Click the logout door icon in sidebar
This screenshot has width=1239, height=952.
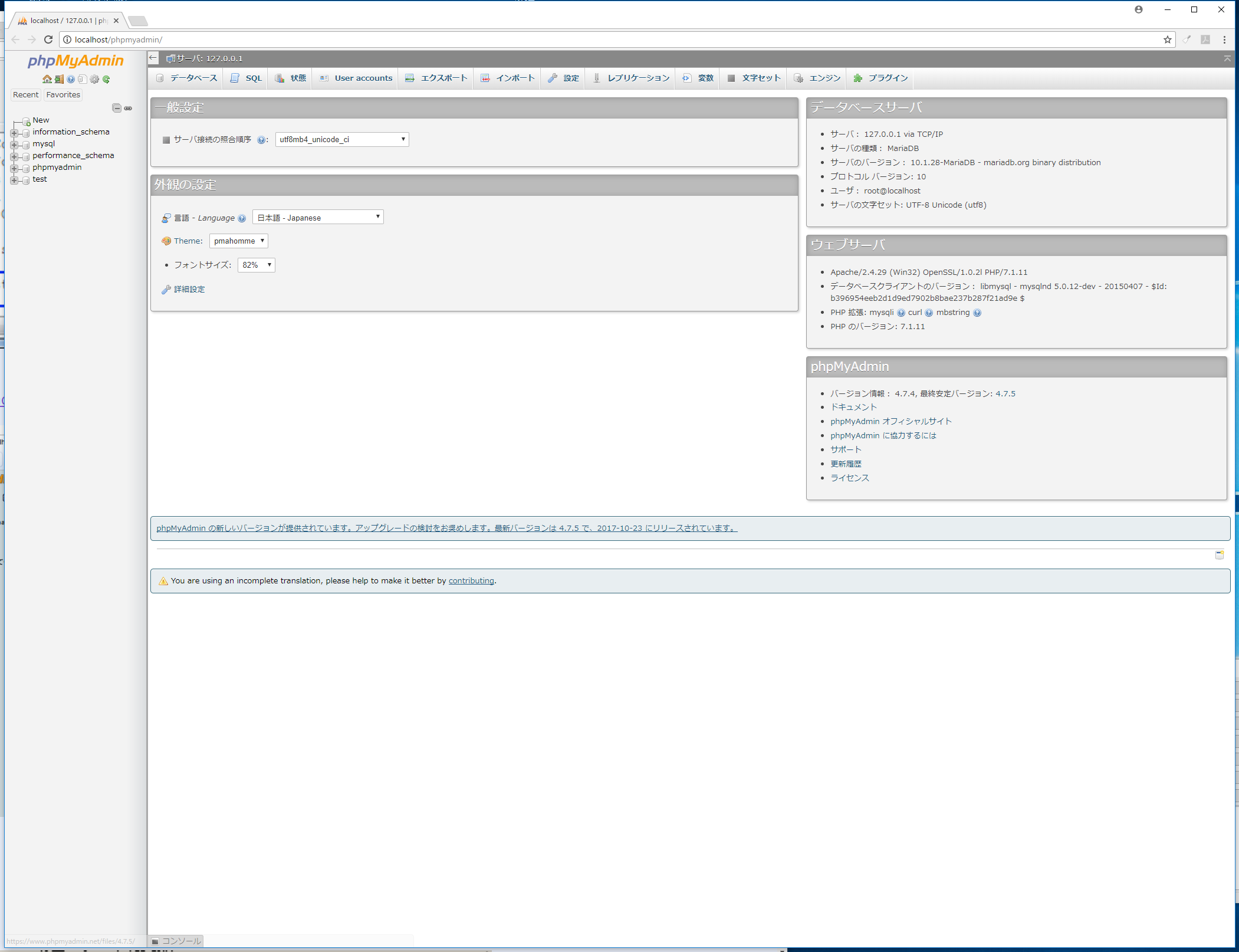59,79
